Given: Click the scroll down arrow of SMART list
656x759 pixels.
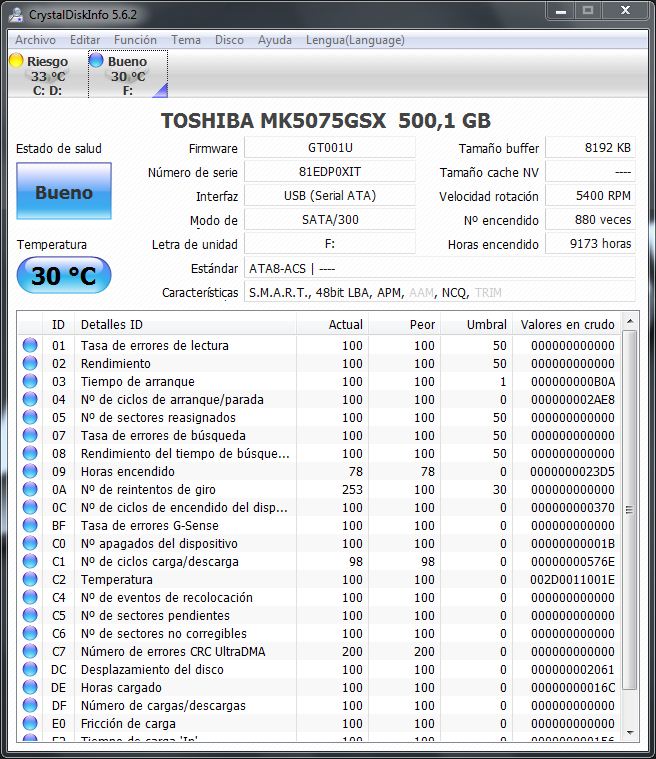Looking at the screenshot, I should [x=629, y=732].
